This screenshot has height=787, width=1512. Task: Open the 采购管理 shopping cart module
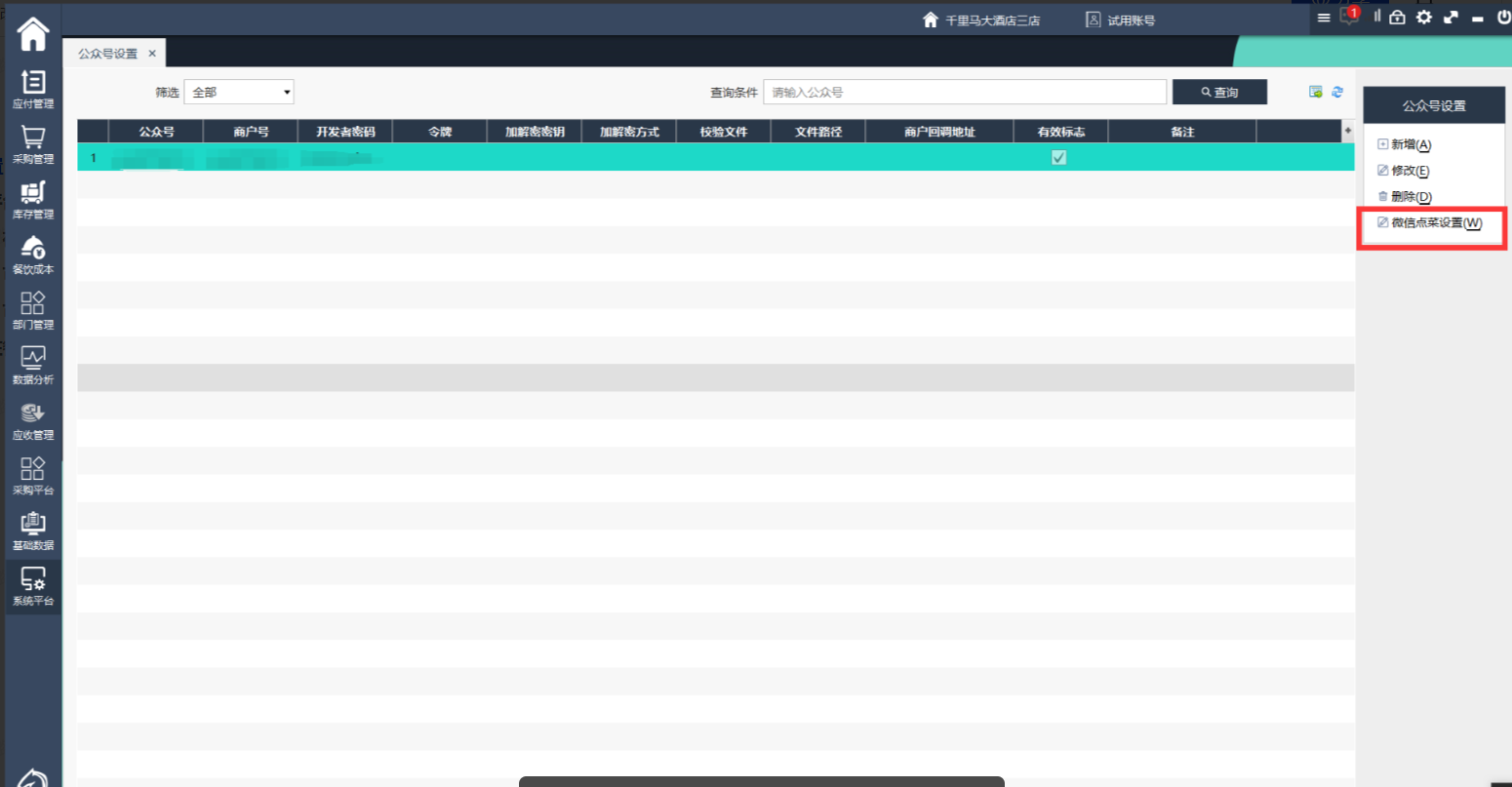click(32, 142)
